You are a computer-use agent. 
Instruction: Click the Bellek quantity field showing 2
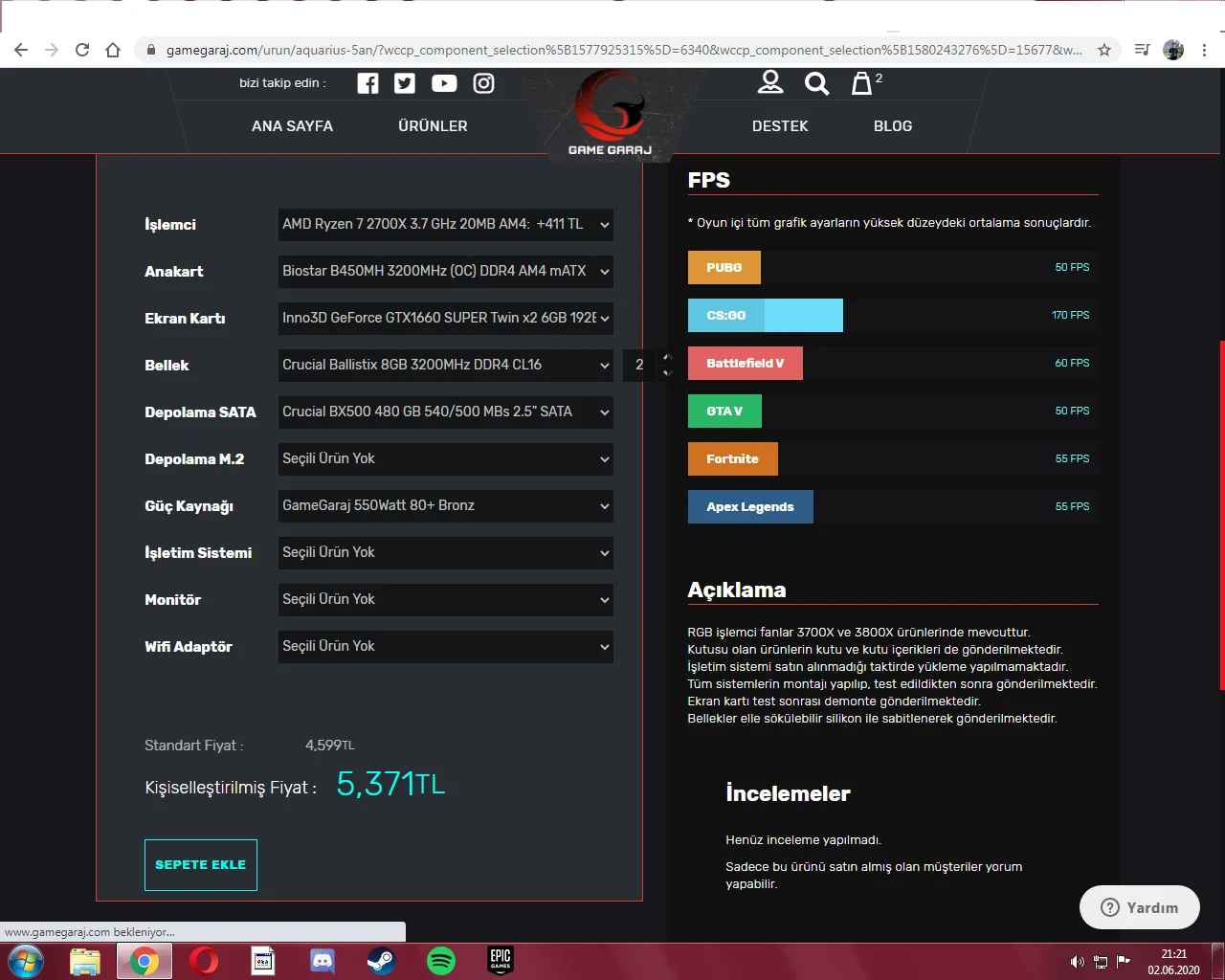pos(641,365)
